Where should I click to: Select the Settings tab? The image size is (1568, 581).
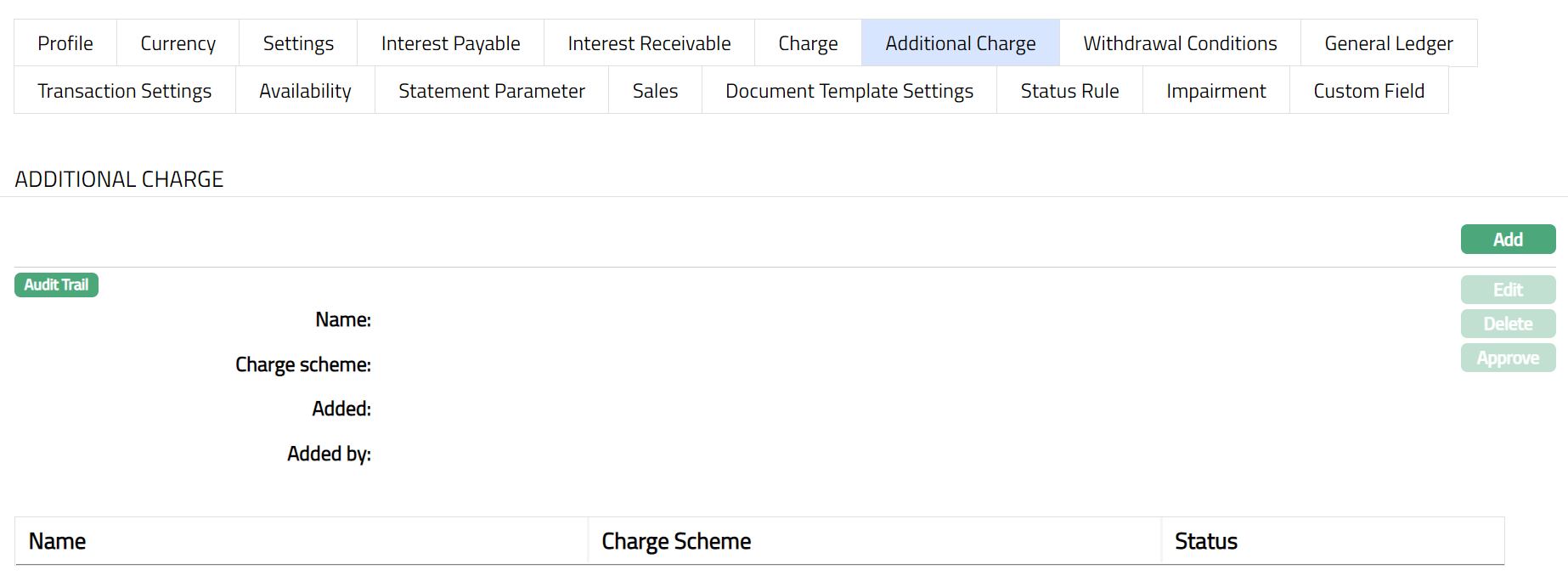298,43
